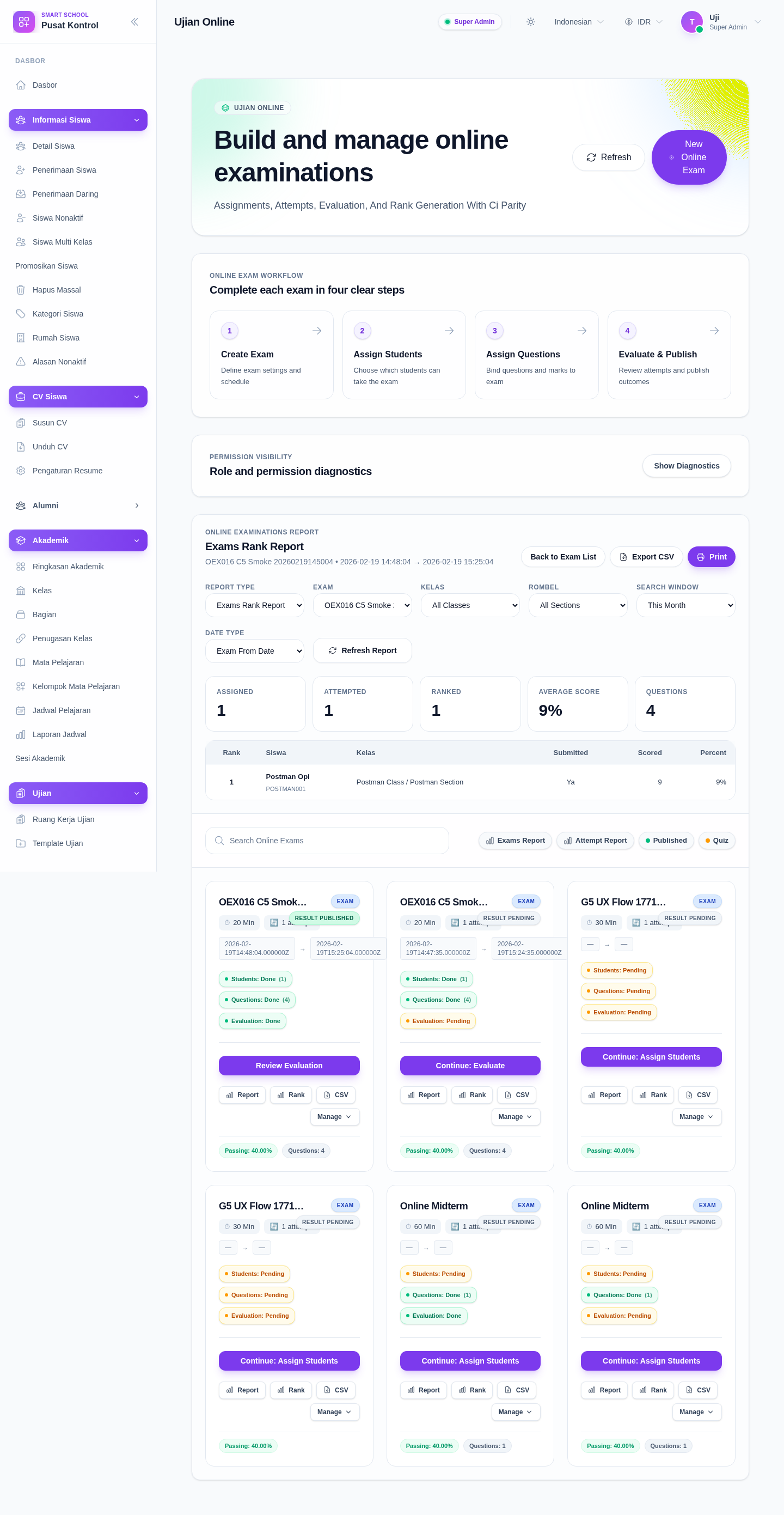Open the Evaluate & Publish step card
This screenshot has height=1515, width=784.
tap(669, 355)
